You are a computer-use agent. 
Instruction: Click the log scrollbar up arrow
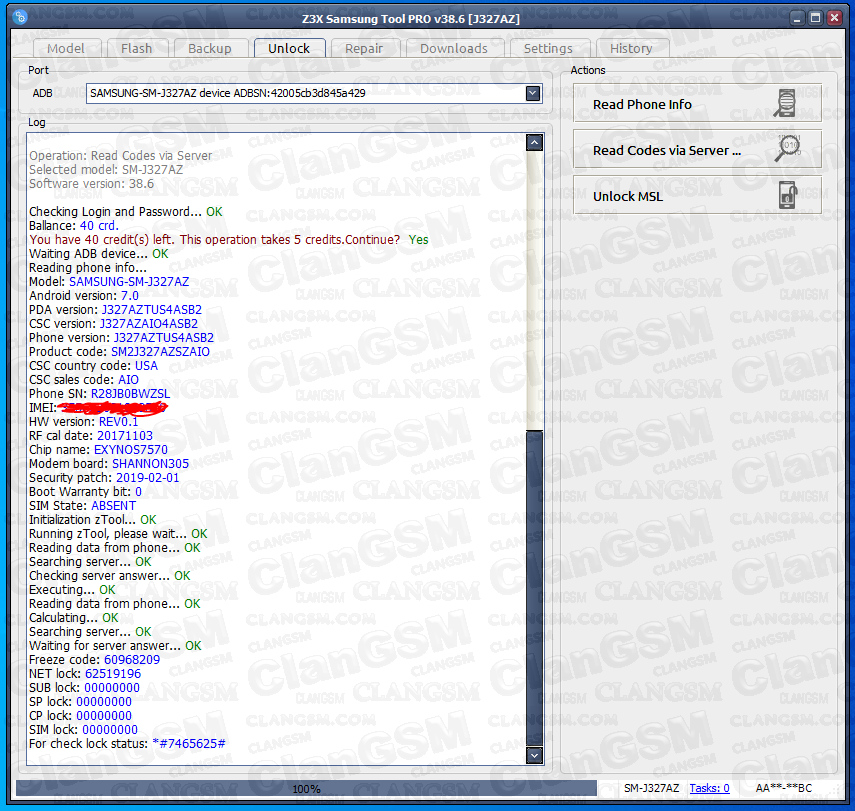534,143
